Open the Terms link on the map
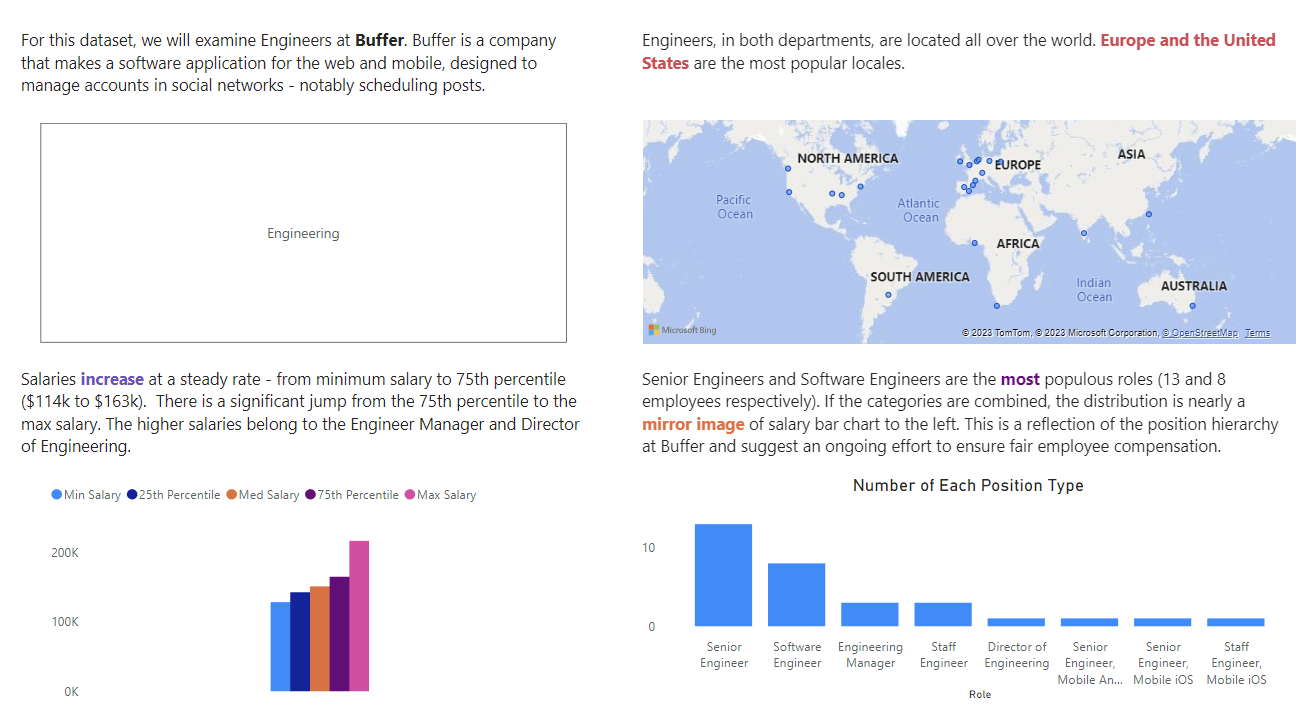Viewport: 1307px width, 719px height. point(1256,332)
